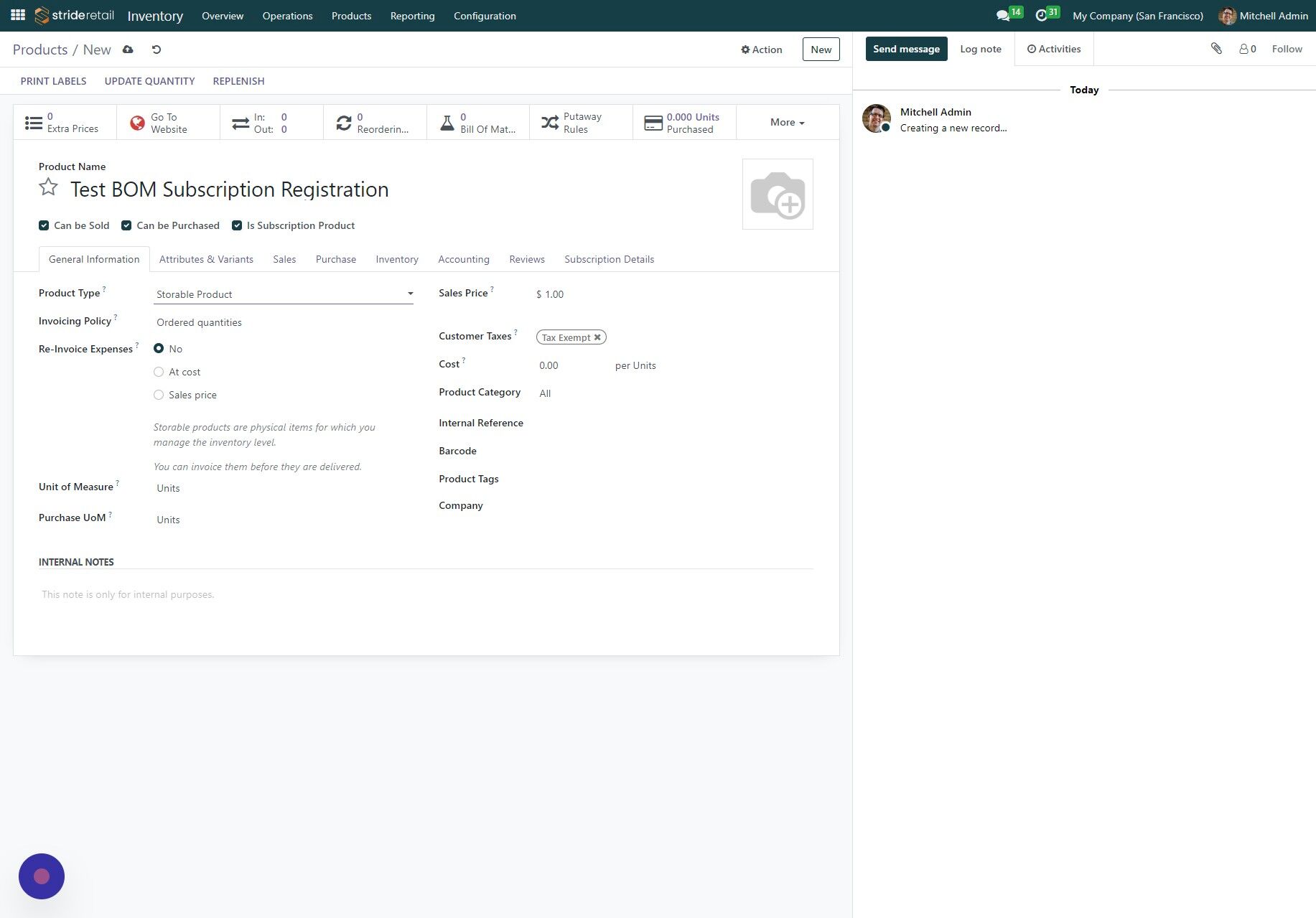Screen dimensions: 1316x918
Task: Select At cost radio option
Action: 159,372
